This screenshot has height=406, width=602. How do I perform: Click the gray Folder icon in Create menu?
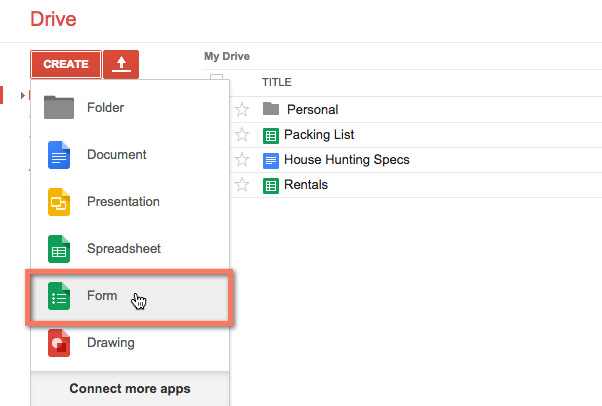click(60, 107)
